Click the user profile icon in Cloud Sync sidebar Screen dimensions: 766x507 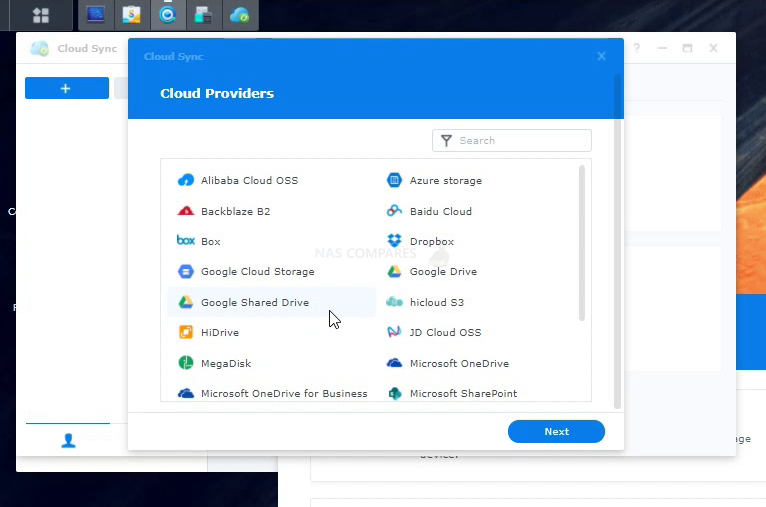[68, 441]
